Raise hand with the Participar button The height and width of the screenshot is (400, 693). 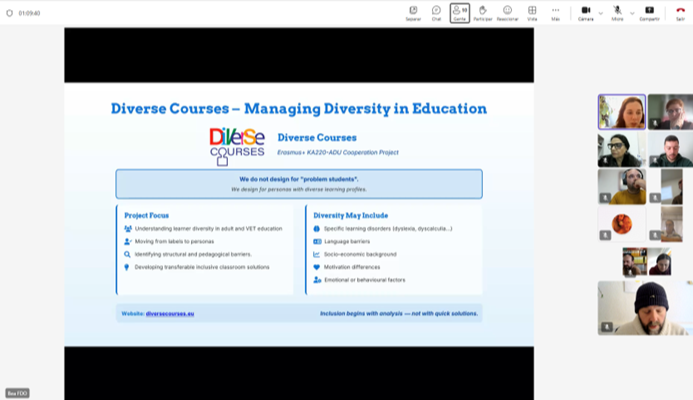(483, 13)
